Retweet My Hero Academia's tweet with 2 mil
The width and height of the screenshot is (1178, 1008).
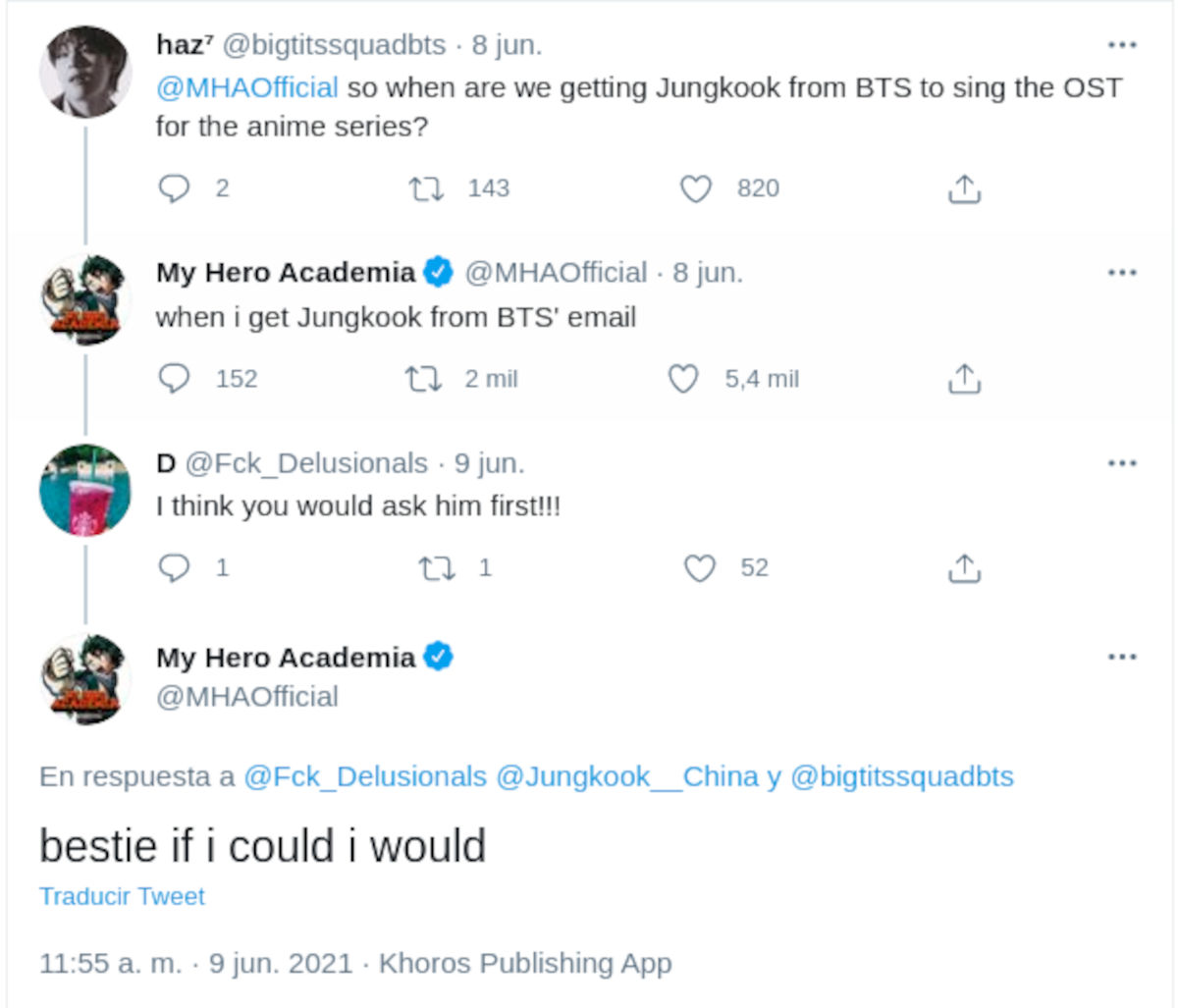pyautogui.click(x=423, y=379)
